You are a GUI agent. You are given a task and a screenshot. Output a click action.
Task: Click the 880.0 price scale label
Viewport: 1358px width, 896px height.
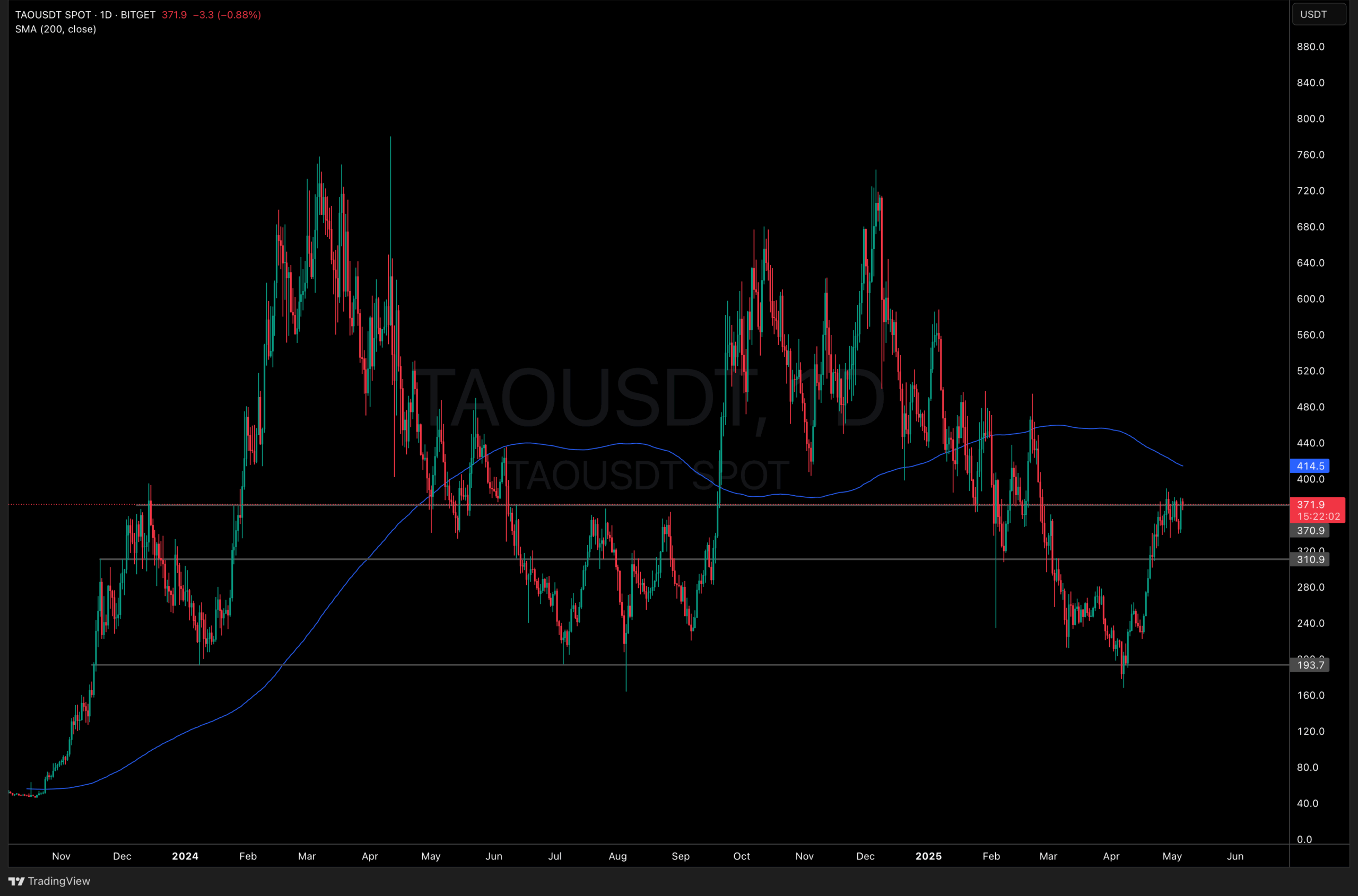point(1311,47)
